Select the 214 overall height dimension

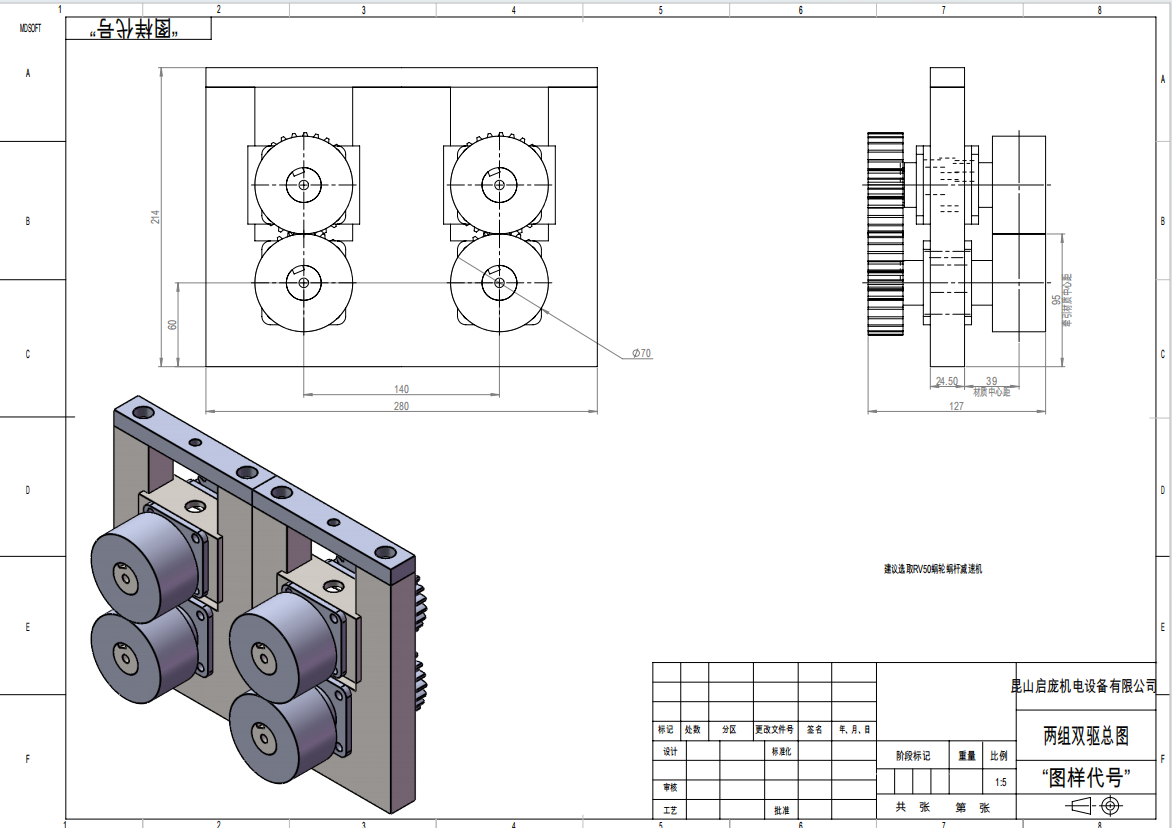pyautogui.click(x=155, y=216)
